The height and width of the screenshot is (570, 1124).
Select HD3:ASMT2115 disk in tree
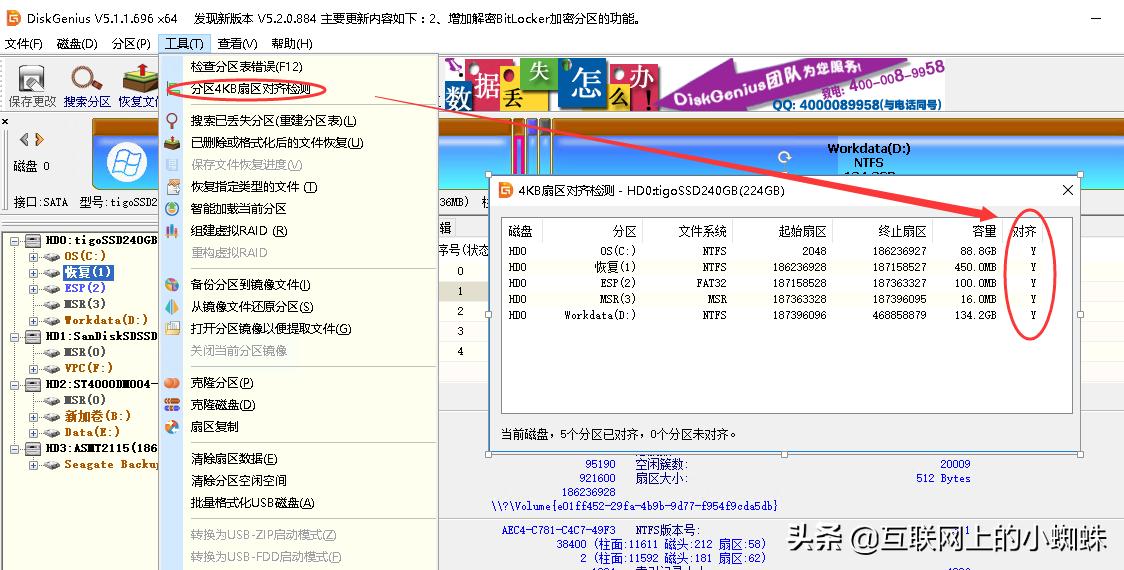tap(101, 448)
